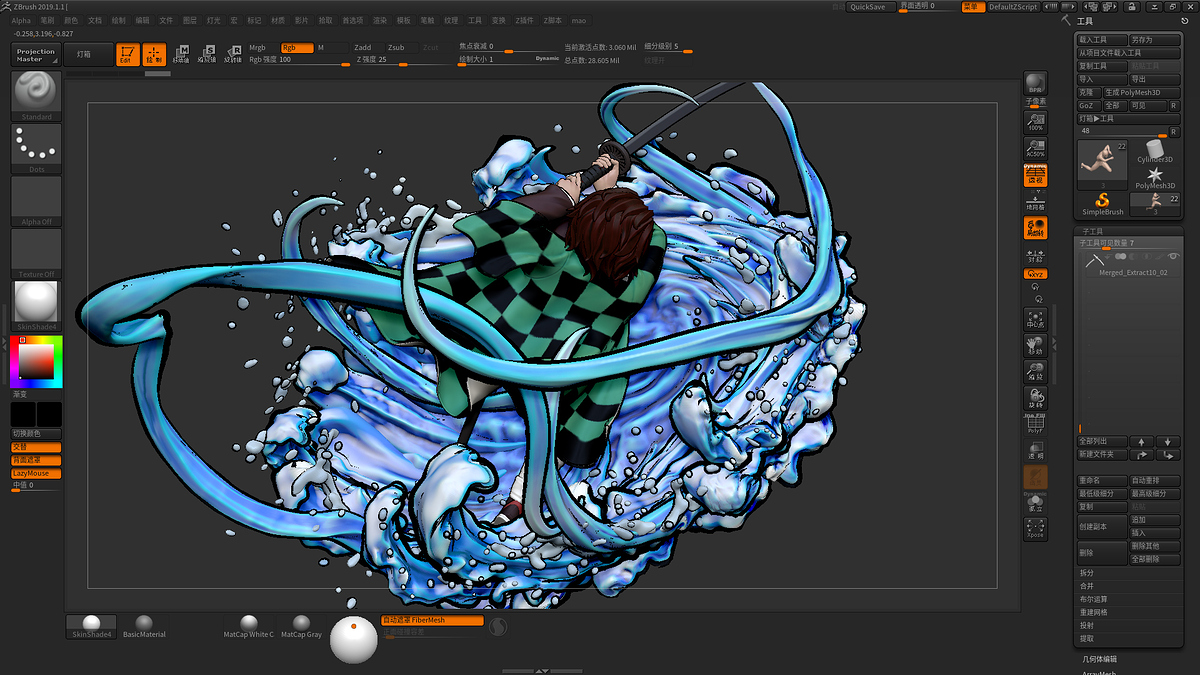Open the 笔刷 brush menu
Screen dimensions: 1200x675
click(47, 20)
